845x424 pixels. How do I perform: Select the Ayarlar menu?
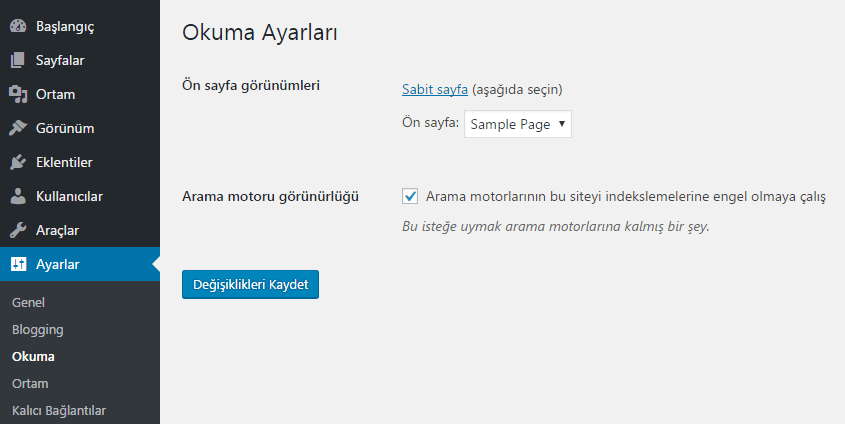click(x=80, y=264)
